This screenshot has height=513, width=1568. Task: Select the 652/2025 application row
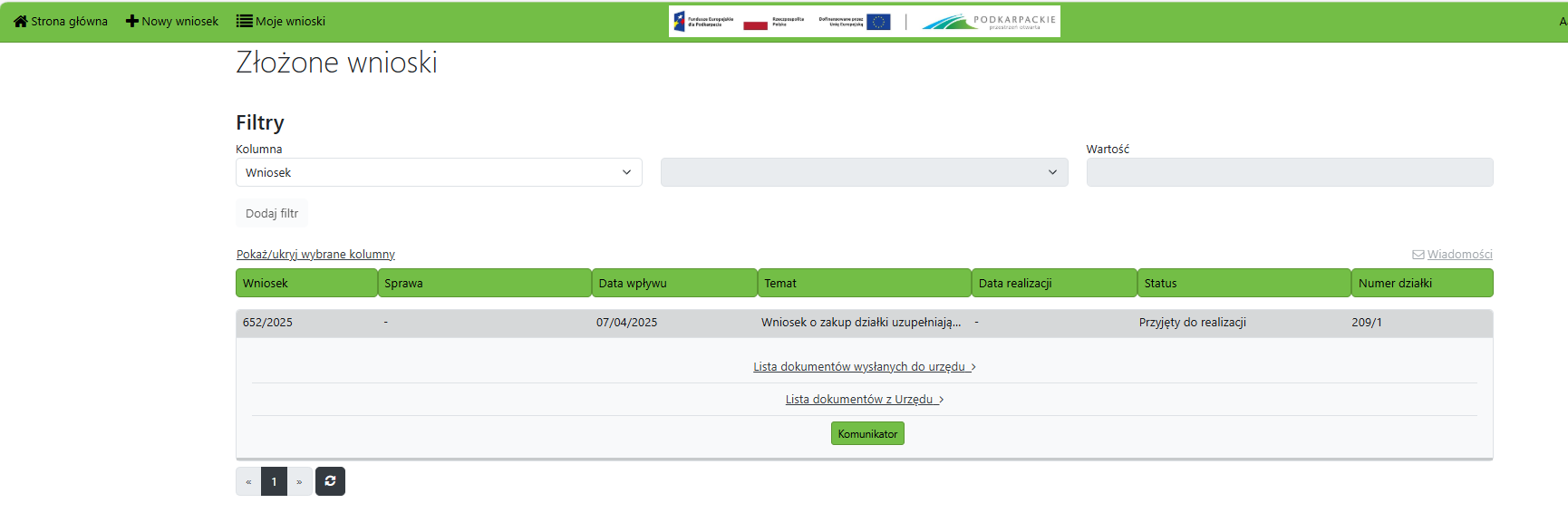pos(267,323)
